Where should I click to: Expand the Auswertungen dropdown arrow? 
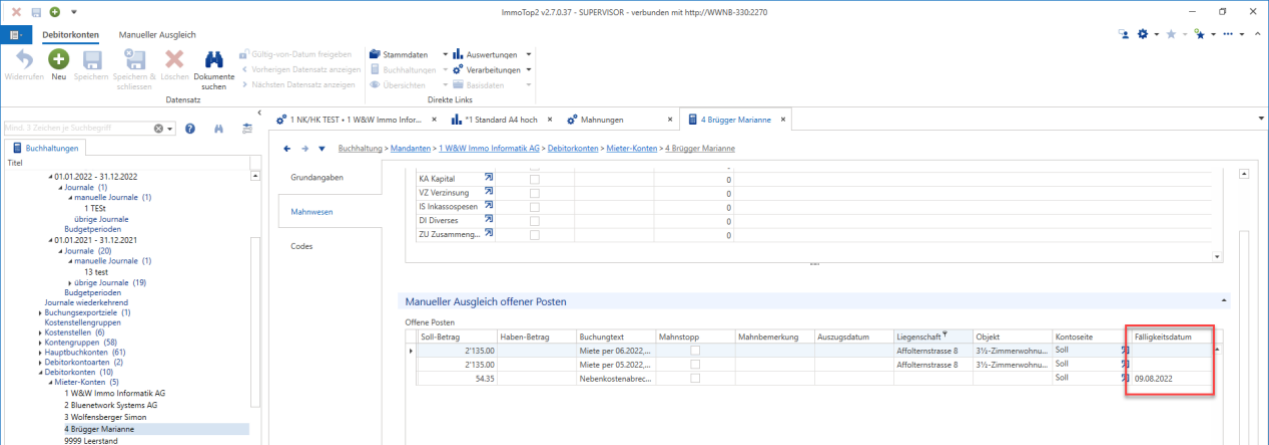pyautogui.click(x=529, y=54)
